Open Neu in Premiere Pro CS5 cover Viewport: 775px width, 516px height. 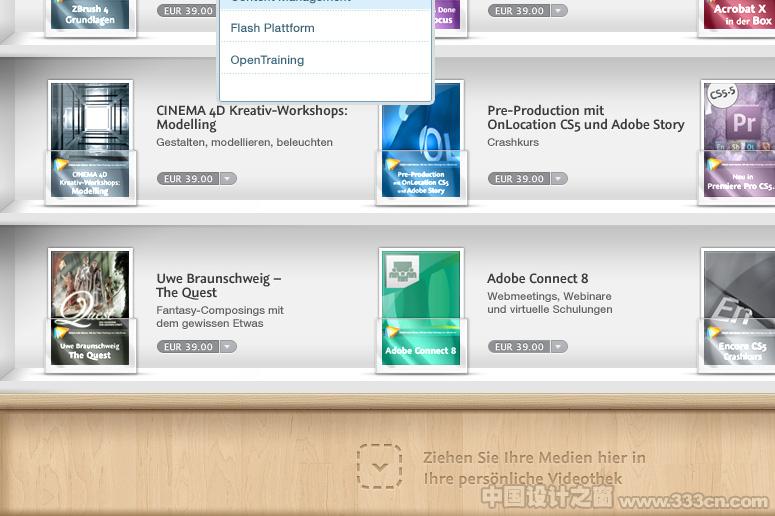coord(738,140)
